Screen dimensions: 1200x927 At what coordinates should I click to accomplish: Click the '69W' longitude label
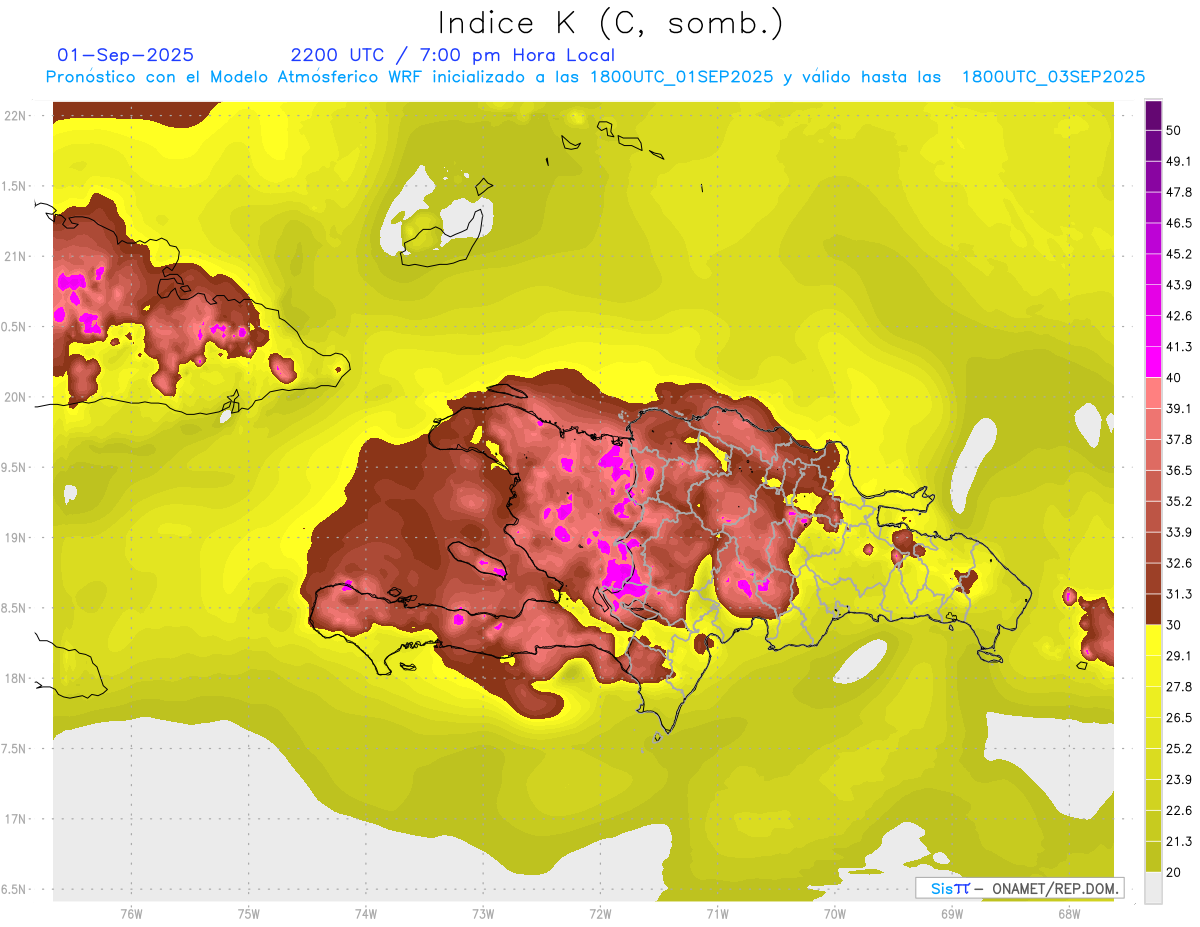click(x=952, y=913)
